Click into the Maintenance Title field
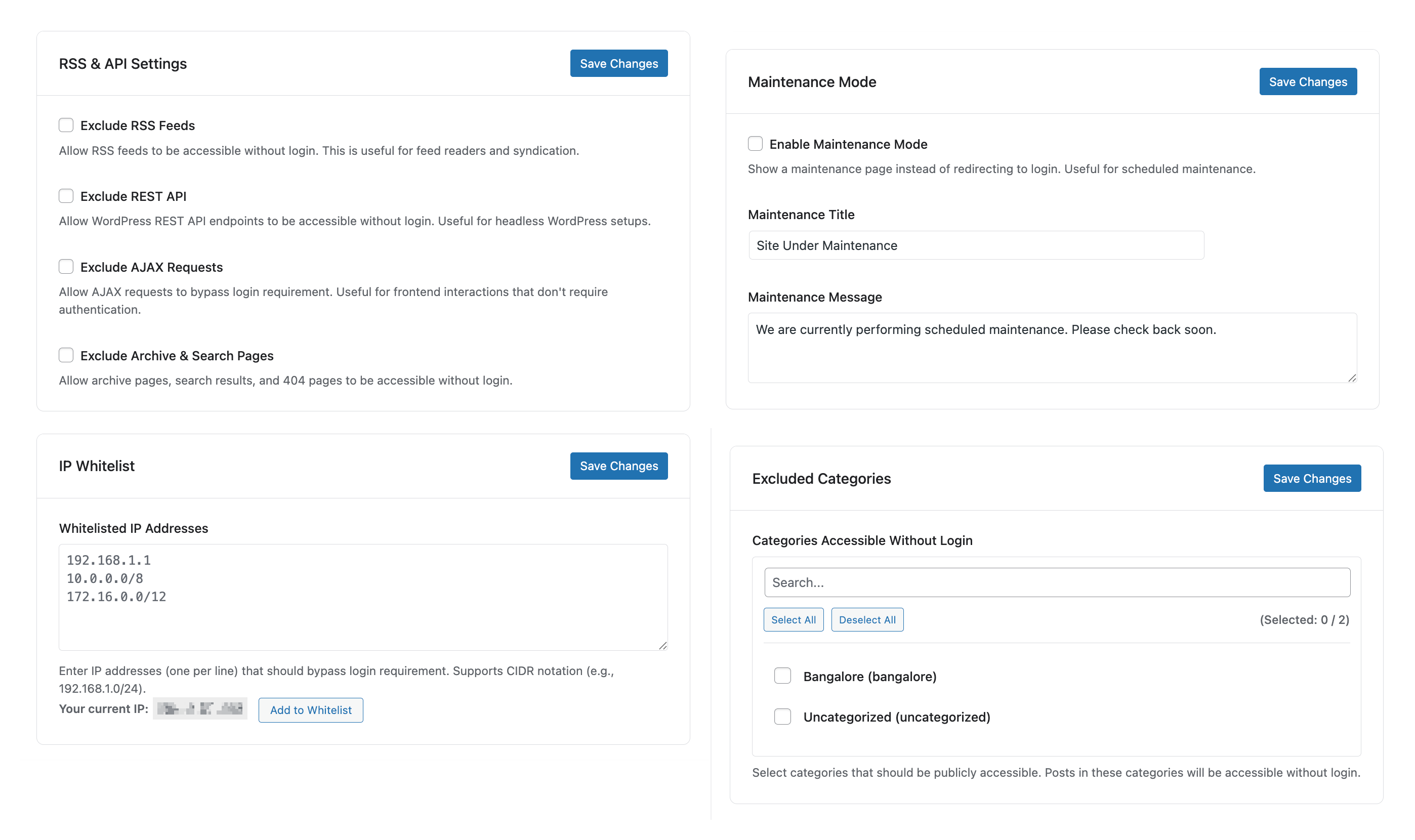 [976, 245]
